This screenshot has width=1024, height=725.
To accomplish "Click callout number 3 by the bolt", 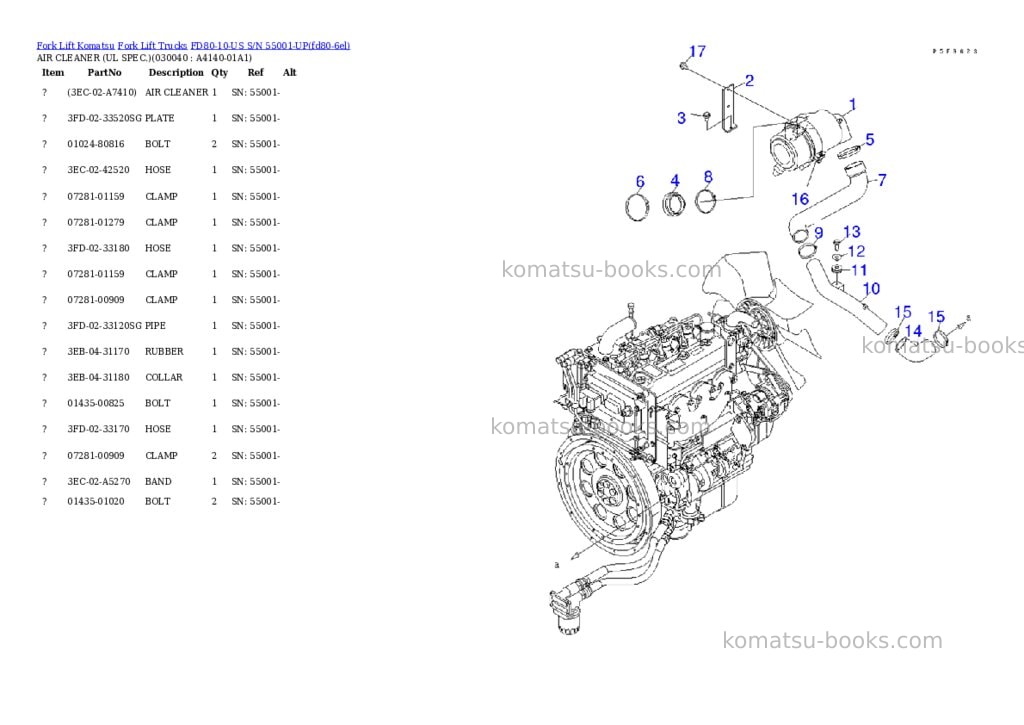I will click(681, 118).
